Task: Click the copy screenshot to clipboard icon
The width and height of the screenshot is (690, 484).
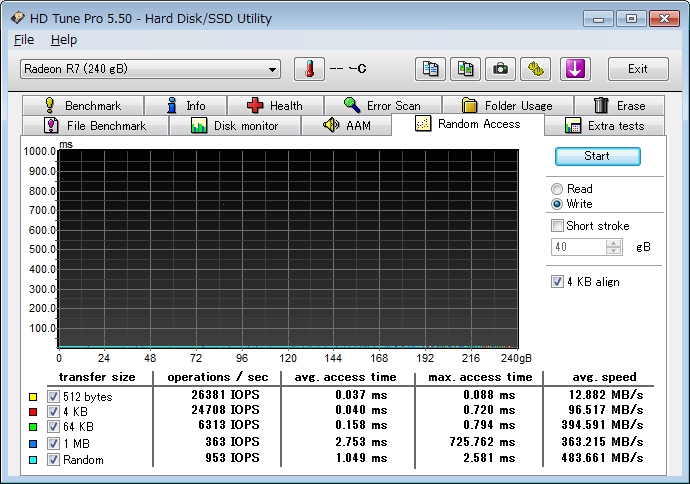Action: click(x=465, y=69)
